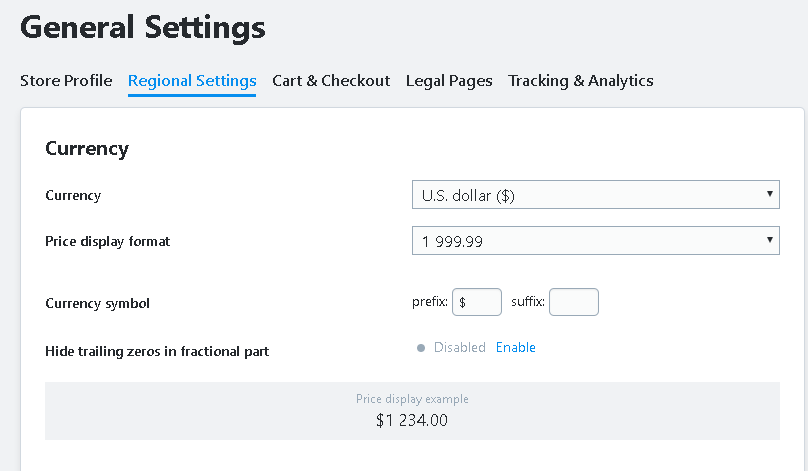Screen dimensions: 808x471
Task: Open the Store Profile tab
Action: tap(66, 81)
